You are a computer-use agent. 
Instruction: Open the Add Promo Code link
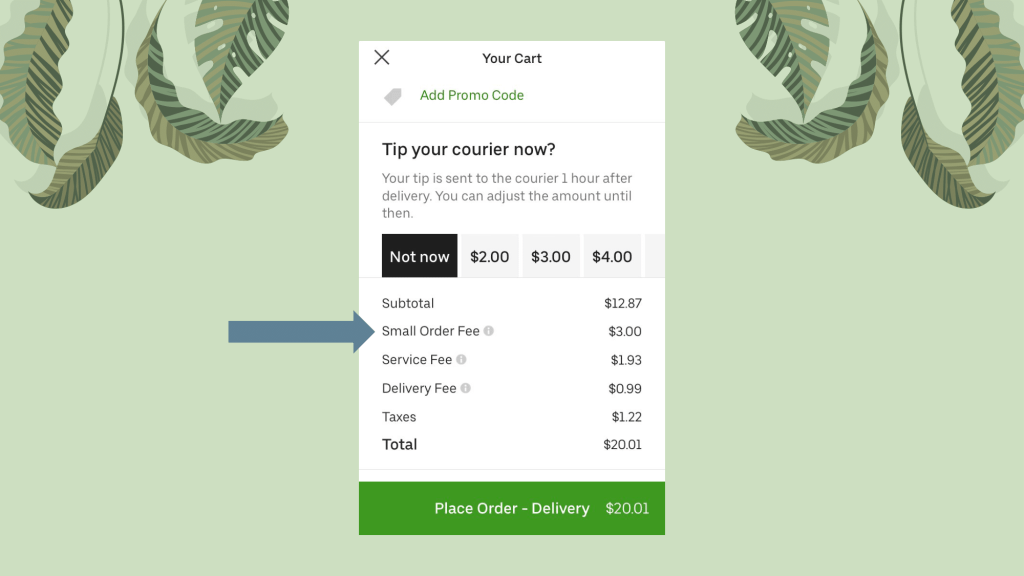[x=472, y=96]
